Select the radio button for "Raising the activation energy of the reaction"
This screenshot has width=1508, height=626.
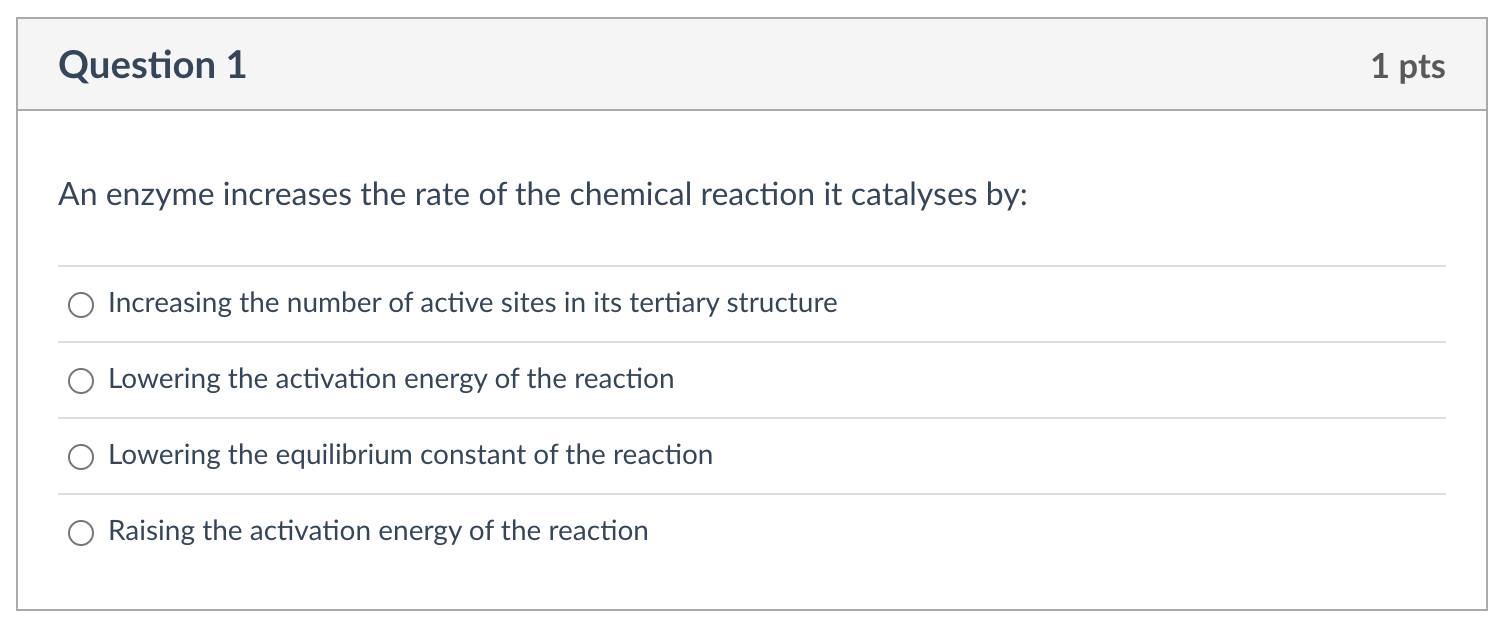(x=80, y=532)
